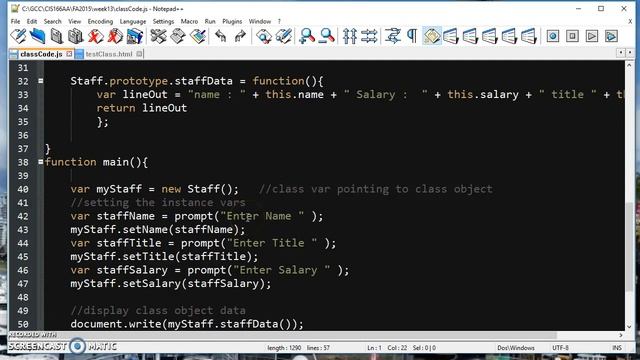640x360 pixels.
Task: Play back recorded macro
Action: tap(592, 36)
